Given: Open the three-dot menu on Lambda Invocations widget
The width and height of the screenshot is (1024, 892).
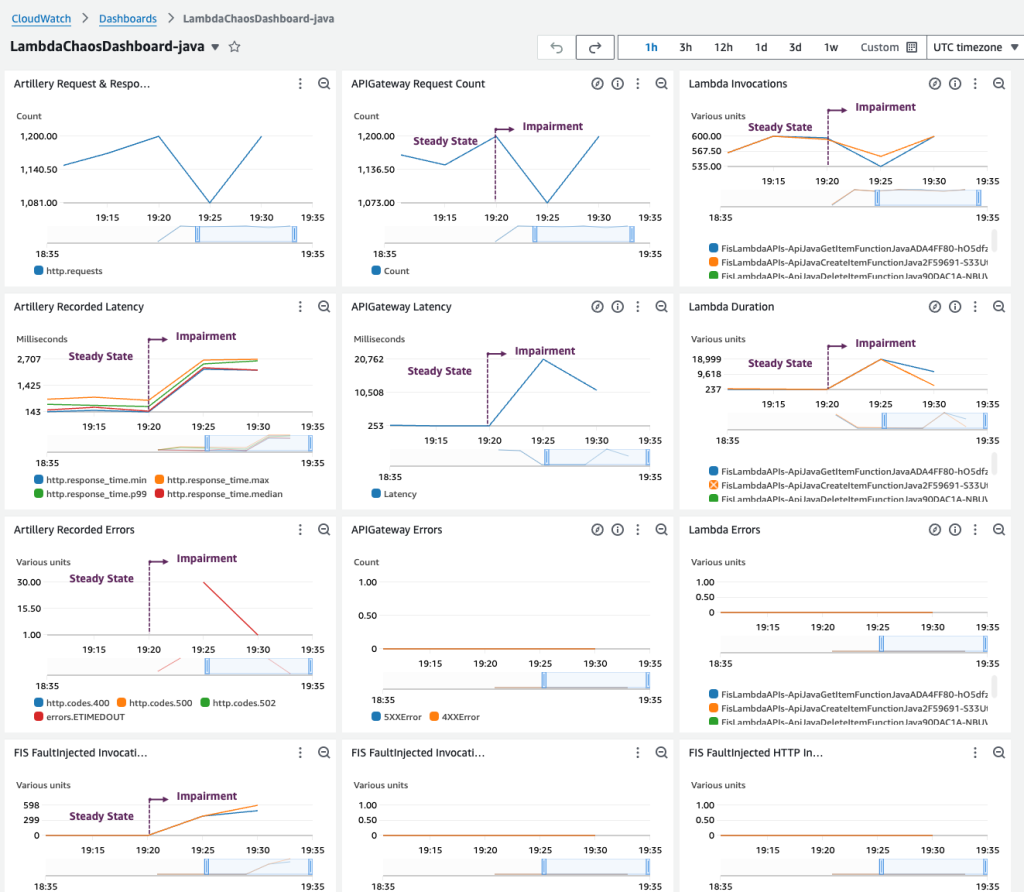Looking at the screenshot, I should tap(976, 84).
